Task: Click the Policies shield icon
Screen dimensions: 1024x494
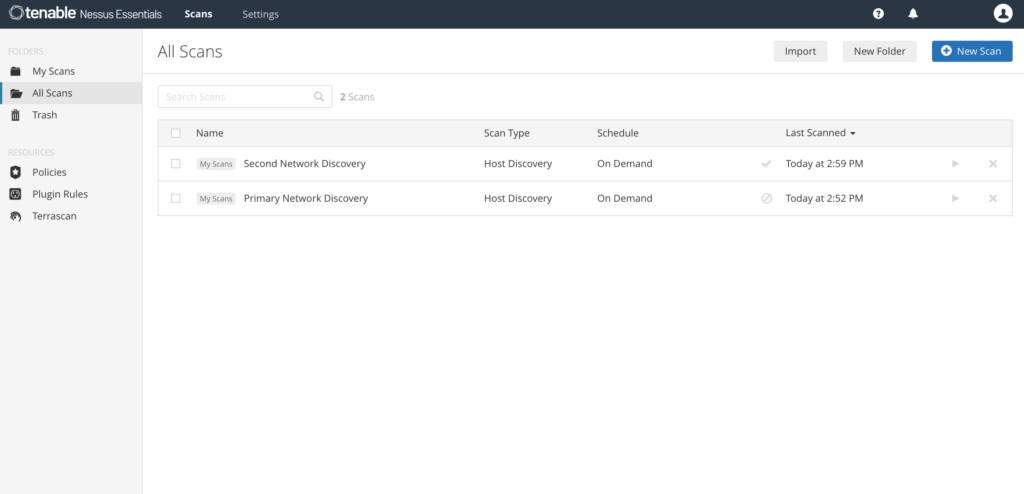Action: point(16,173)
